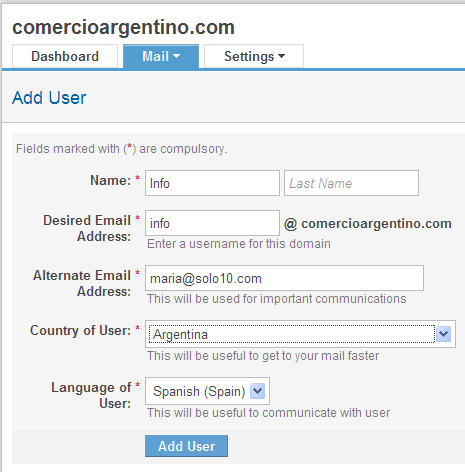Click the Name field label
Image resolution: width=465 pixels, height=472 pixels.
click(111, 180)
